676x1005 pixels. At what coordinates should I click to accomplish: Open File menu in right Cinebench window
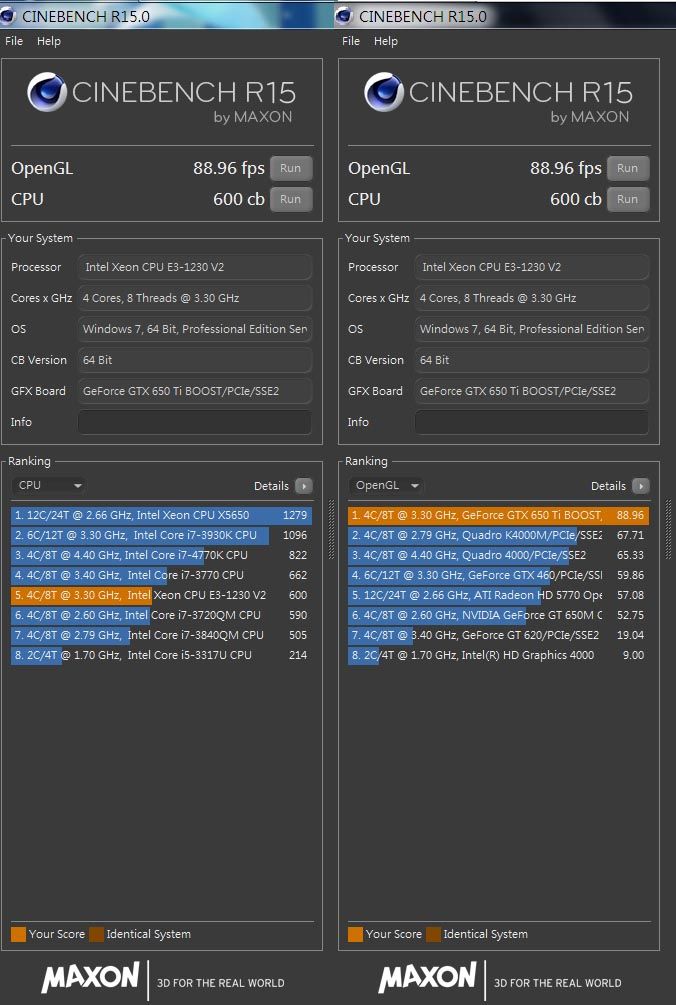(x=351, y=41)
